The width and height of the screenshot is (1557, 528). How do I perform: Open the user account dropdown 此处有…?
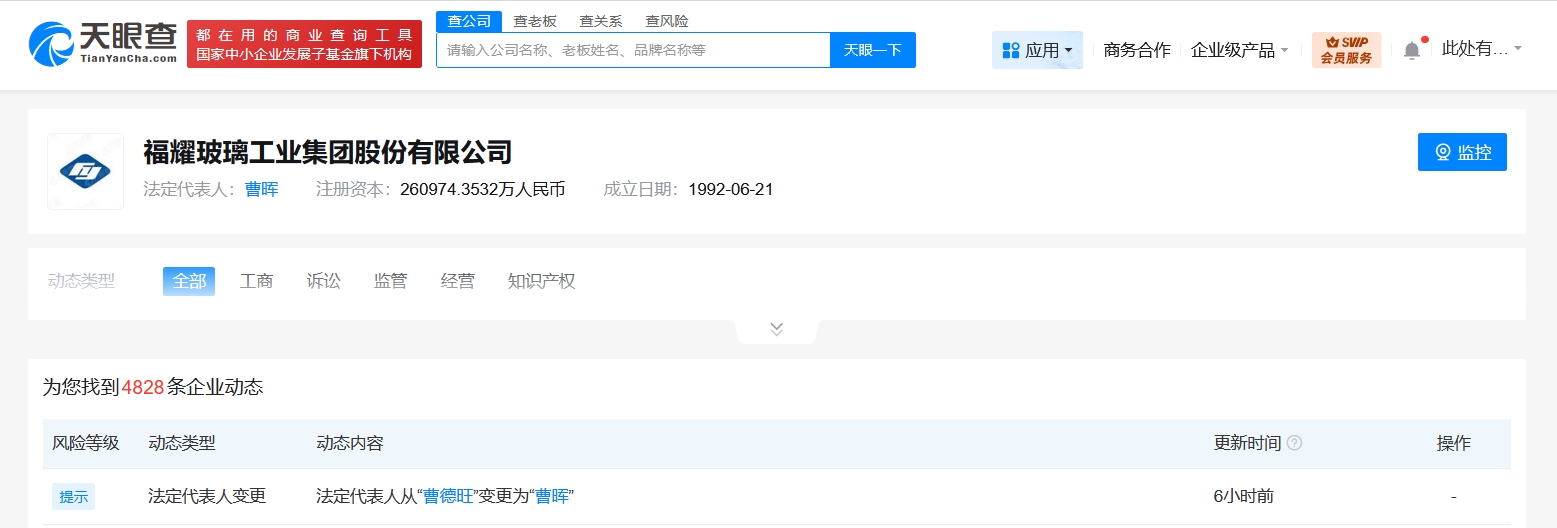tap(1481, 49)
